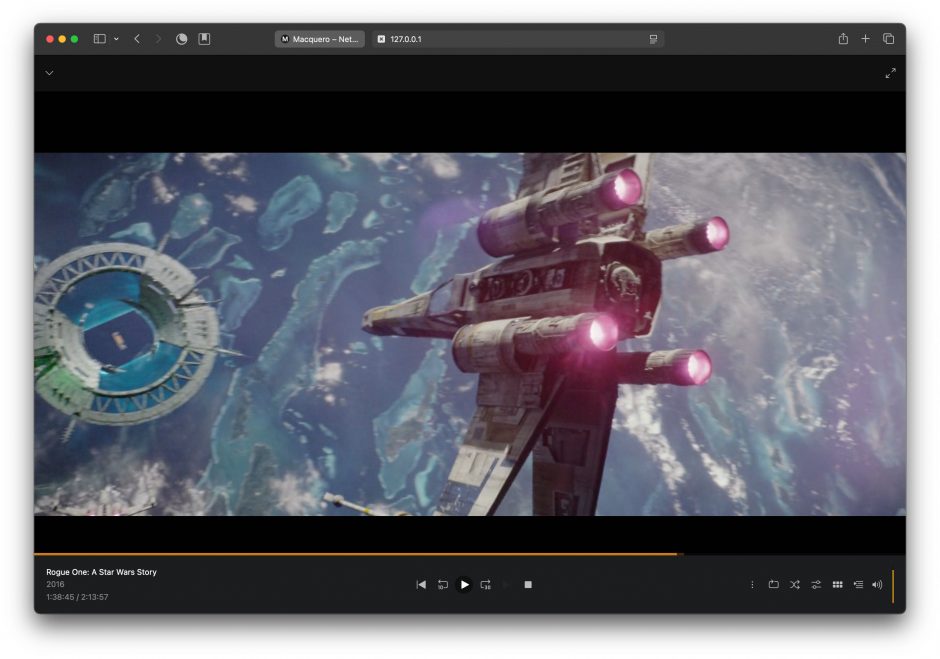Enter fullscreen mode for the video

(x=890, y=73)
